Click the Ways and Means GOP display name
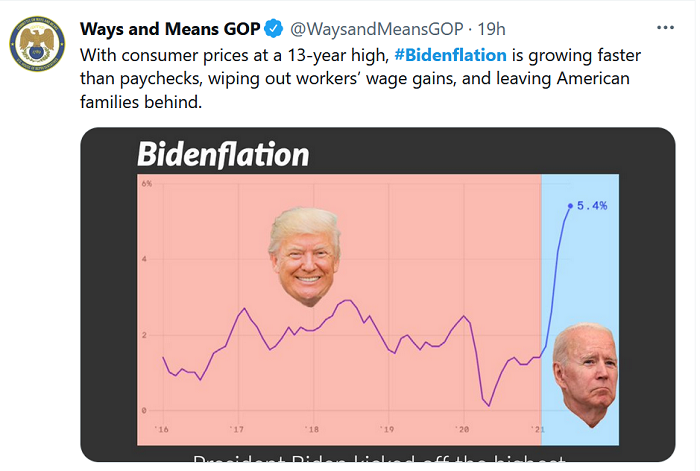The height and width of the screenshot is (471, 700). (x=170, y=29)
